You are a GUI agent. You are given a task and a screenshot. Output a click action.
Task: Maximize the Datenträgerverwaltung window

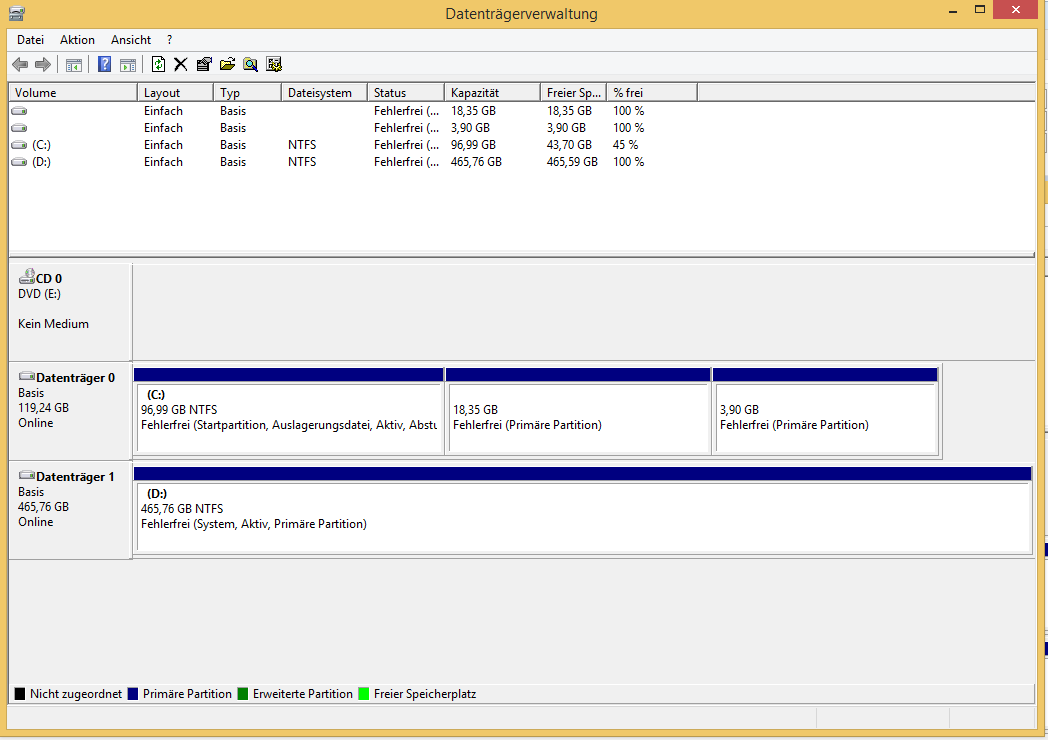point(980,10)
